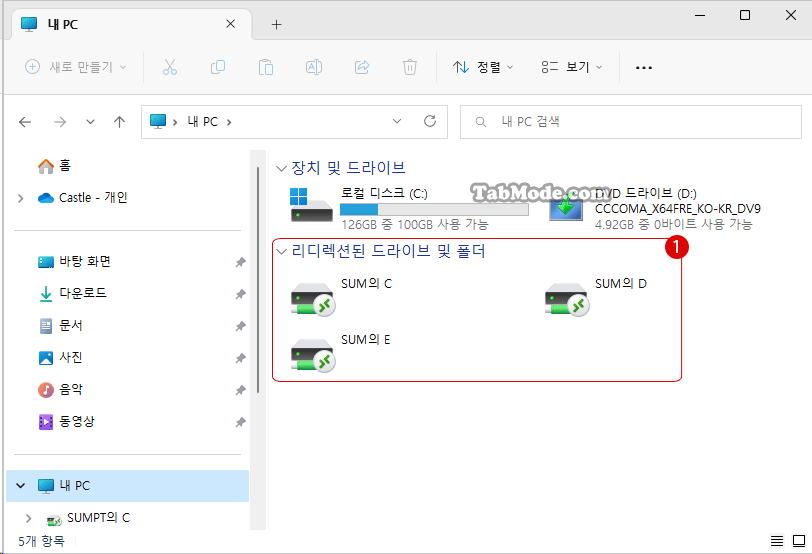Viewport: 812px width, 554px height.
Task: Go forward with the right arrow
Action: (x=60, y=122)
